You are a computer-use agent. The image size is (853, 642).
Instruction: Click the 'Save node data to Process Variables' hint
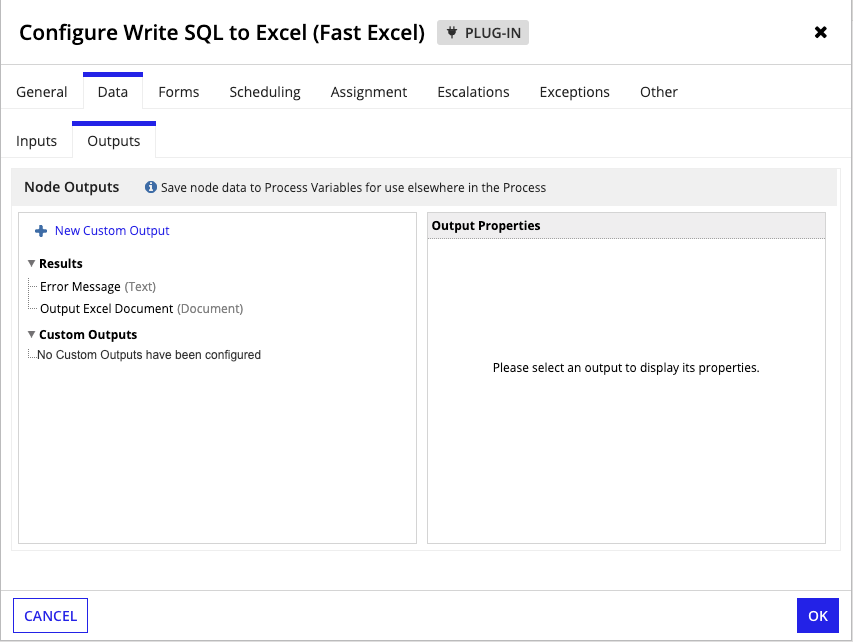tap(354, 188)
